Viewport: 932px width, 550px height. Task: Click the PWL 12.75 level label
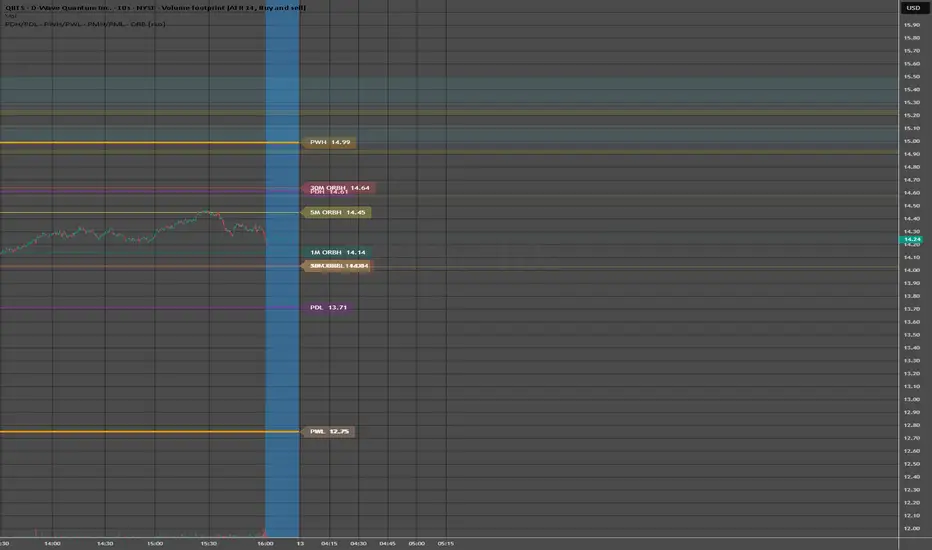[329, 431]
